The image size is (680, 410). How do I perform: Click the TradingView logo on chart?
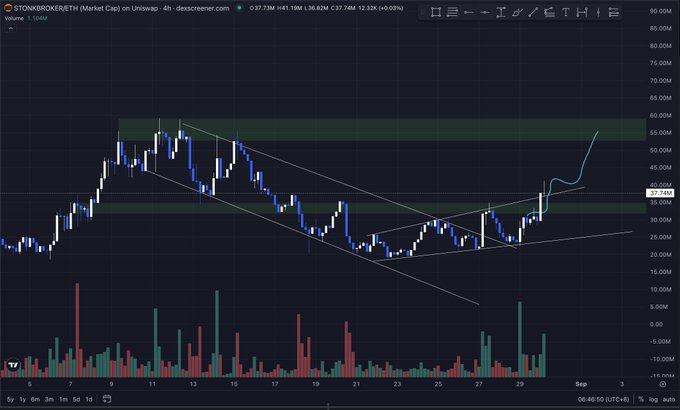[x=13, y=365]
